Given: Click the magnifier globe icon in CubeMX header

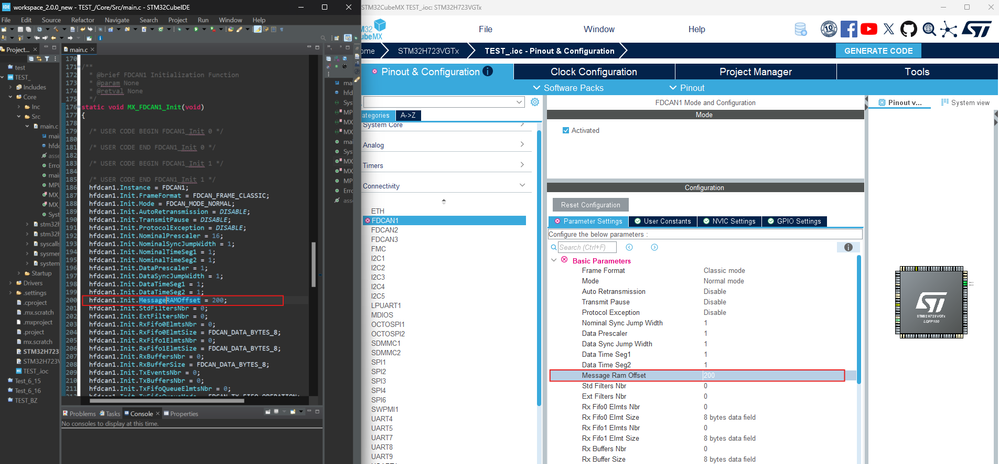Looking at the screenshot, I should coord(930,29).
